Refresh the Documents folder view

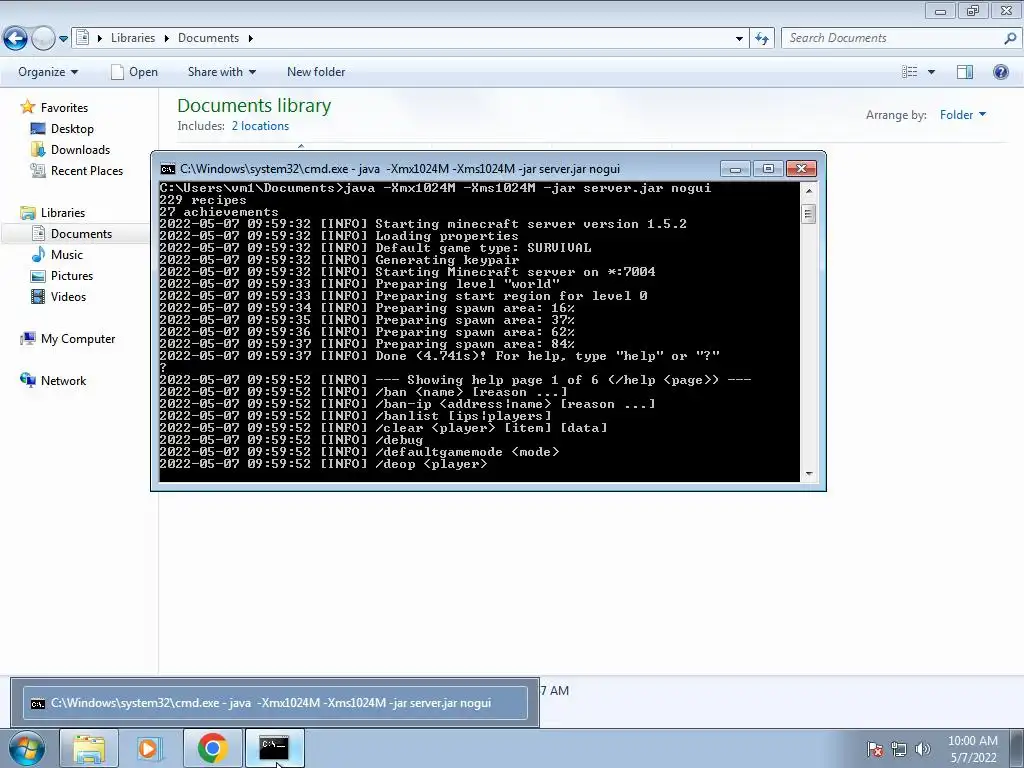(761, 39)
